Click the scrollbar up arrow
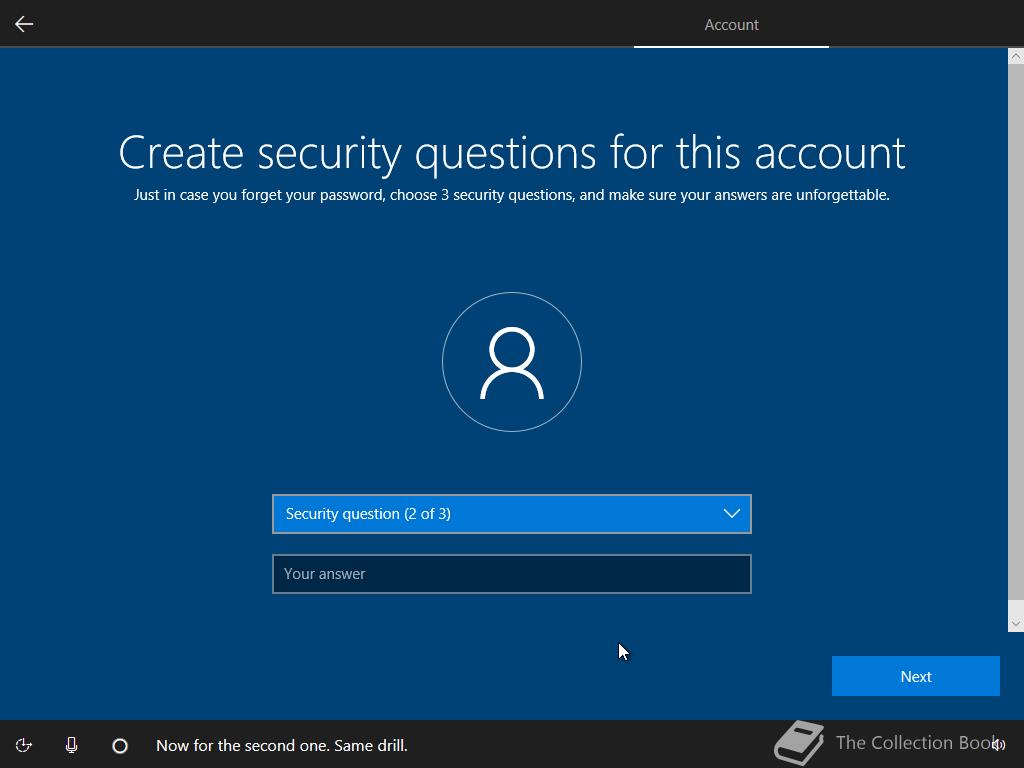This screenshot has height=768, width=1024. coord(1016,56)
